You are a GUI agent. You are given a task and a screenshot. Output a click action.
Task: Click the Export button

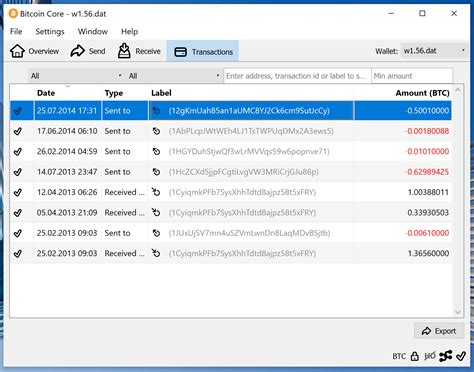point(439,331)
